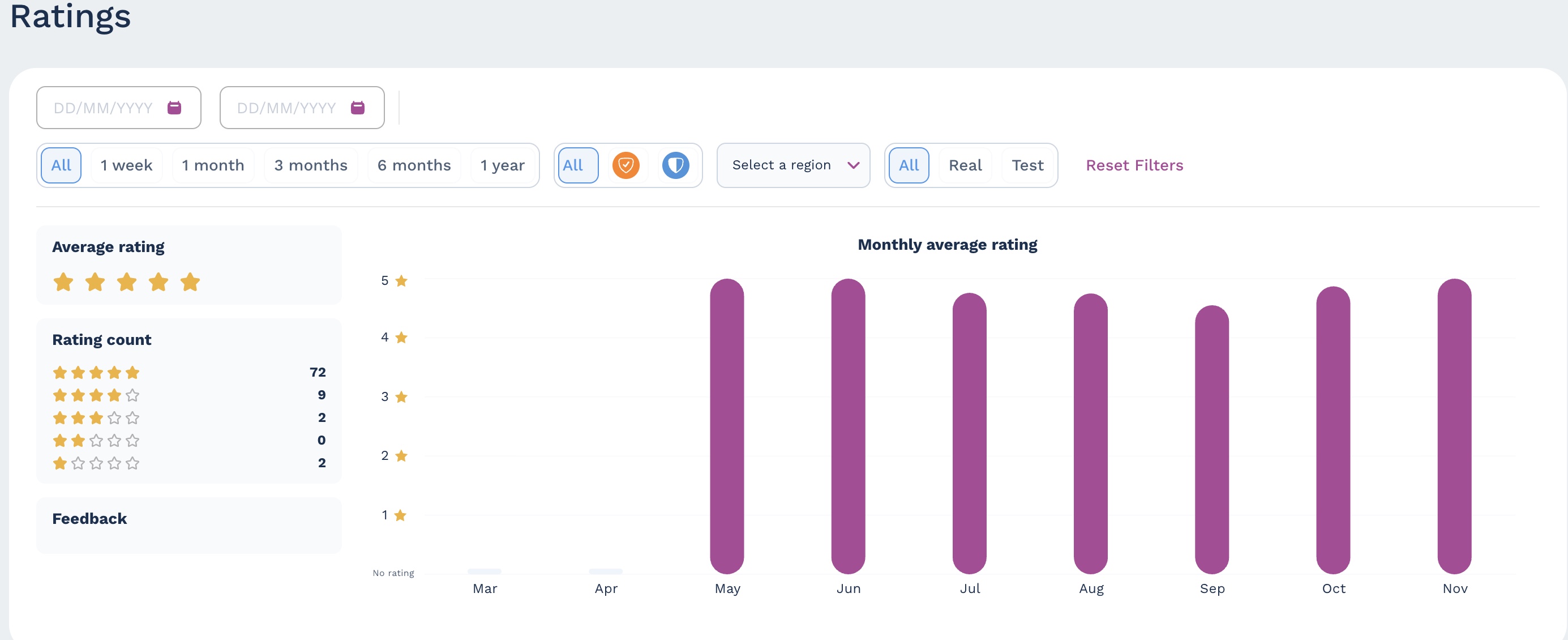
Task: Filter by the orange shield check icon
Action: pos(626,165)
